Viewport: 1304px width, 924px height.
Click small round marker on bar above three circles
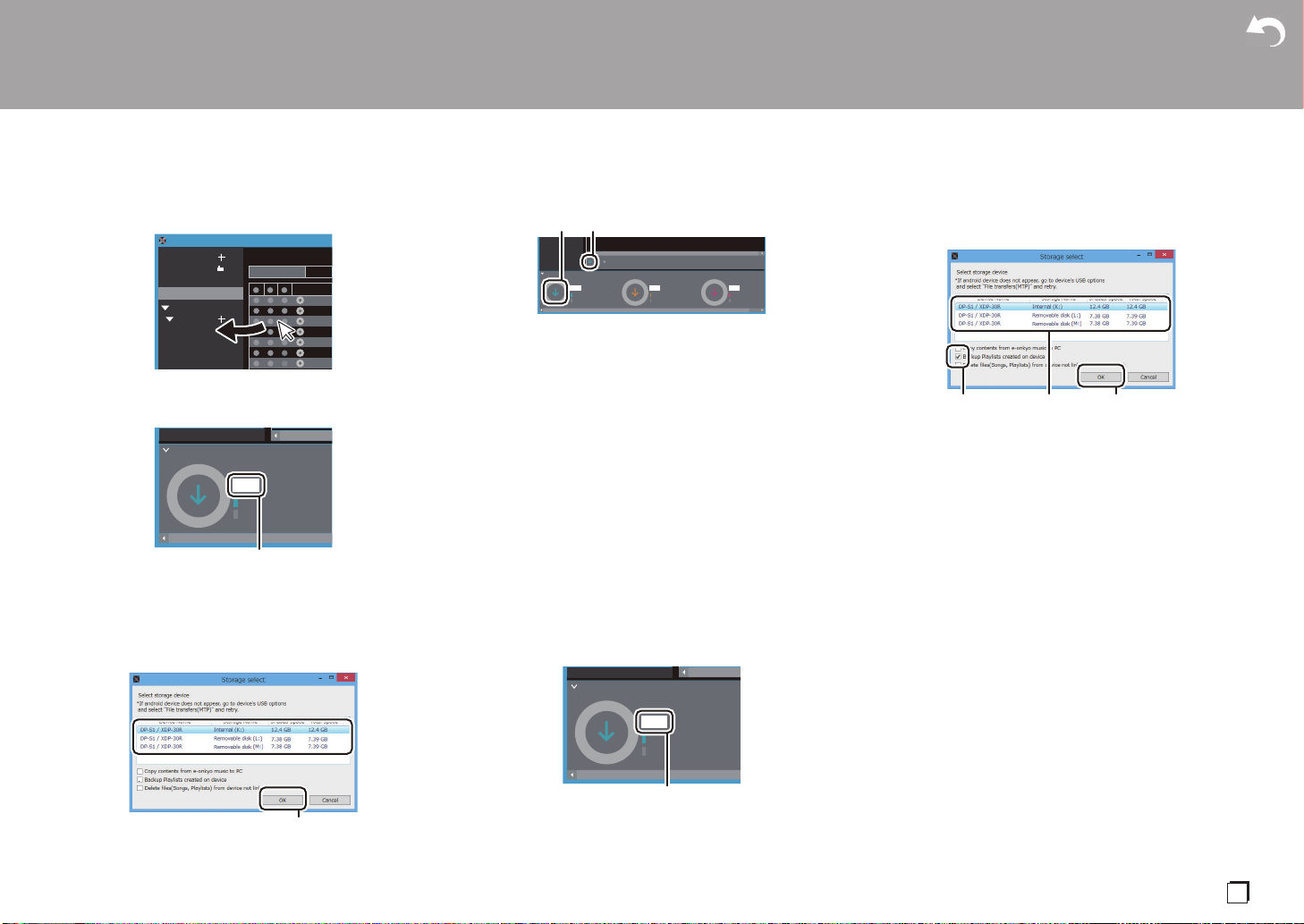[x=589, y=262]
